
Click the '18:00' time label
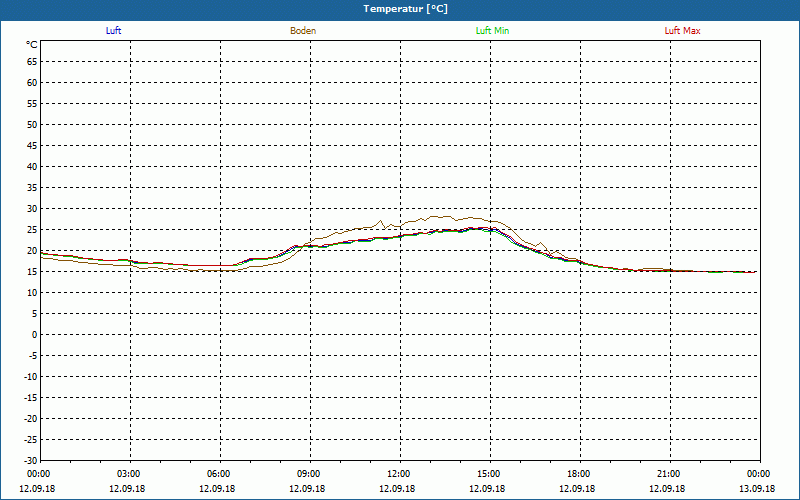[579, 474]
